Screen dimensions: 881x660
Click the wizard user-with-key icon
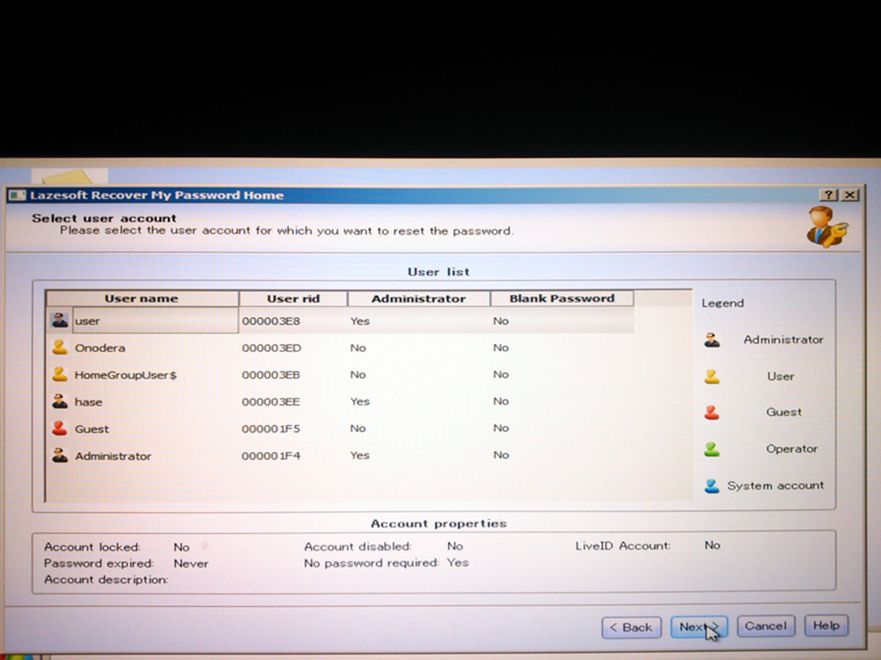click(x=827, y=227)
